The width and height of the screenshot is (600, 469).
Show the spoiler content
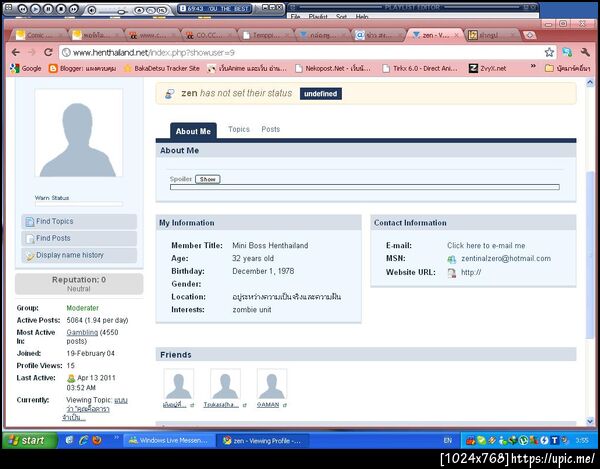point(208,179)
